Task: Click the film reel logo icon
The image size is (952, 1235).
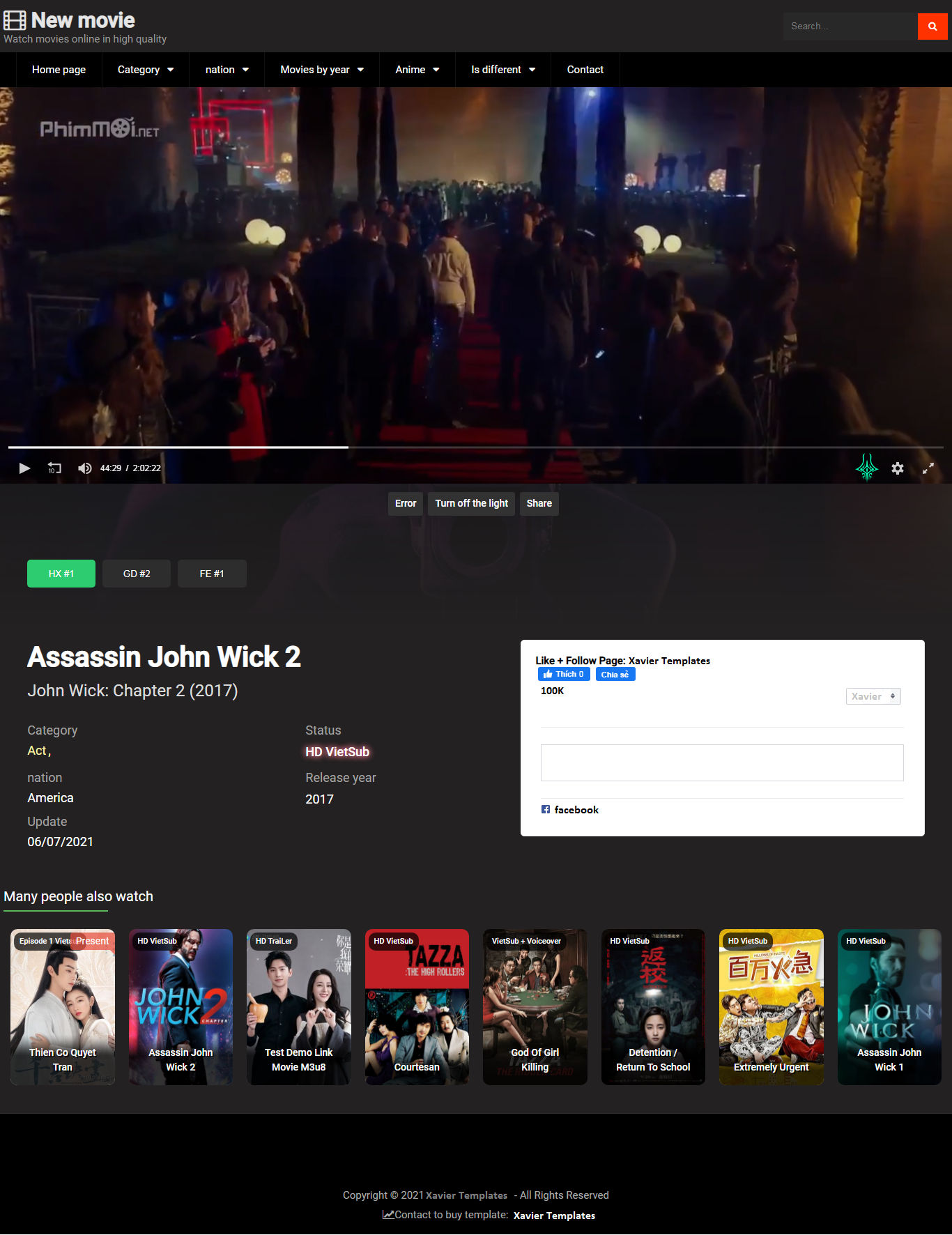Action: coord(15,20)
